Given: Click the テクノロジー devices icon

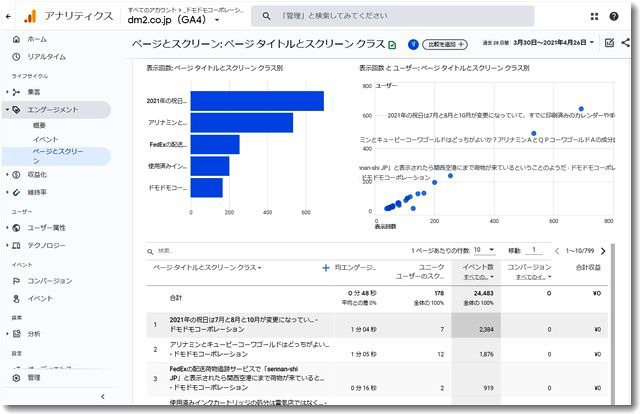Looking at the screenshot, I should coord(16,245).
